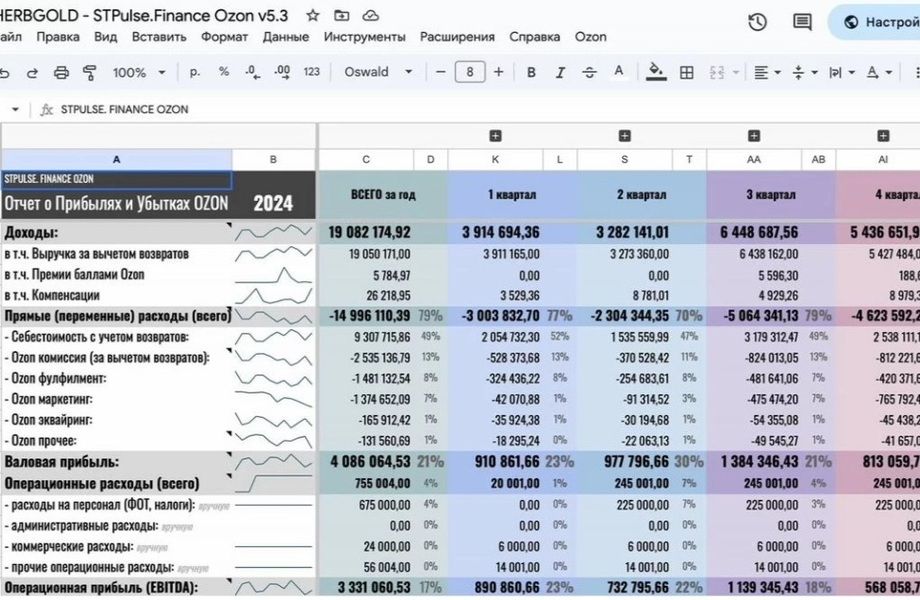Viewport: 920px width, 600px height.
Task: Open the Расширения menu
Action: click(x=457, y=37)
